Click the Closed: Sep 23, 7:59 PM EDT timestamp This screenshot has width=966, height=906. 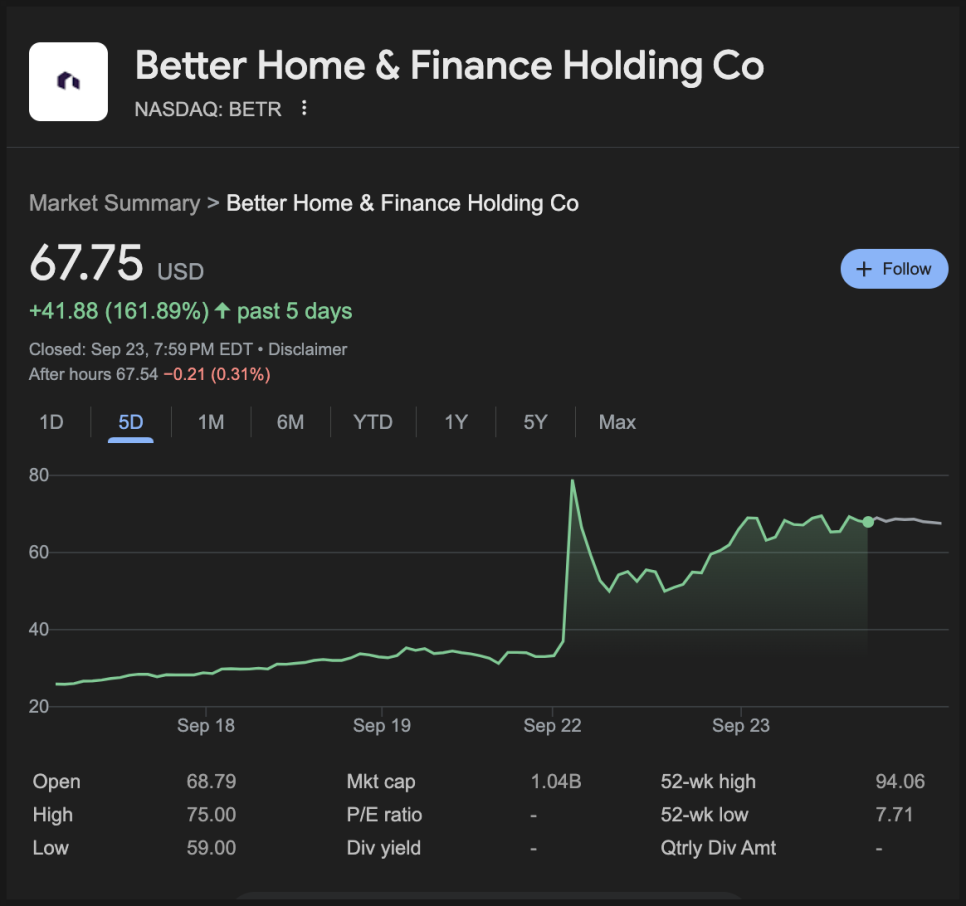tap(141, 349)
